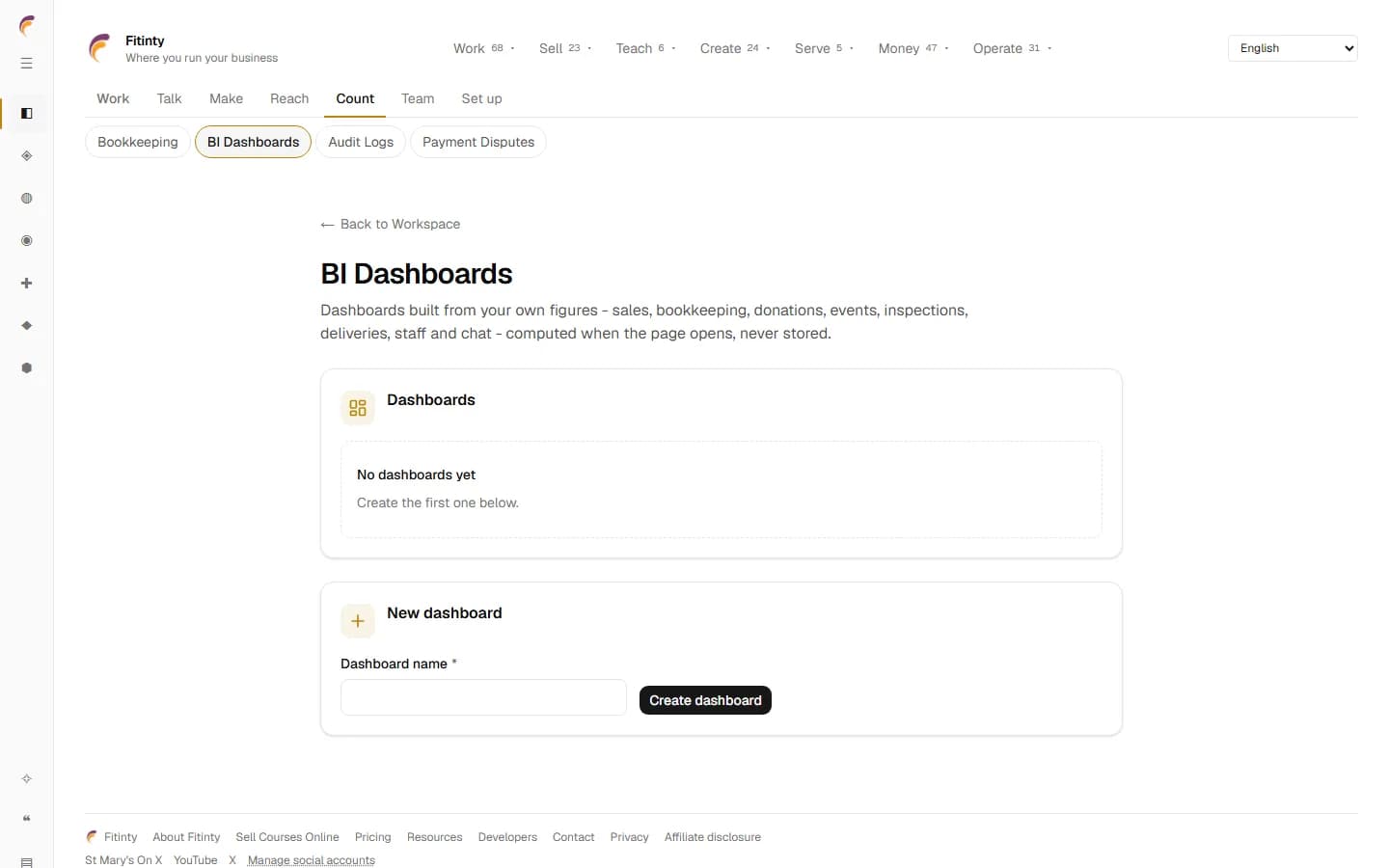The image size is (1389, 868).
Task: Click the plus icon beside New dashboard
Action: point(358,621)
